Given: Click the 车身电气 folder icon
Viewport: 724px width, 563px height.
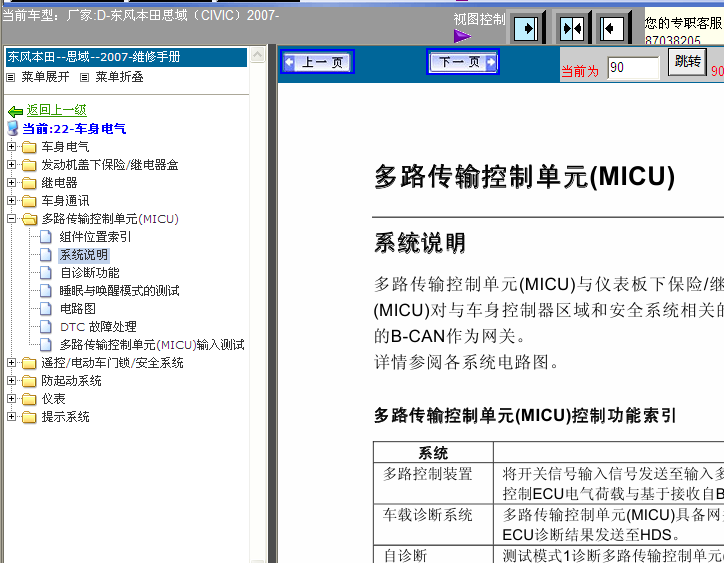Looking at the screenshot, I should click(x=29, y=147).
